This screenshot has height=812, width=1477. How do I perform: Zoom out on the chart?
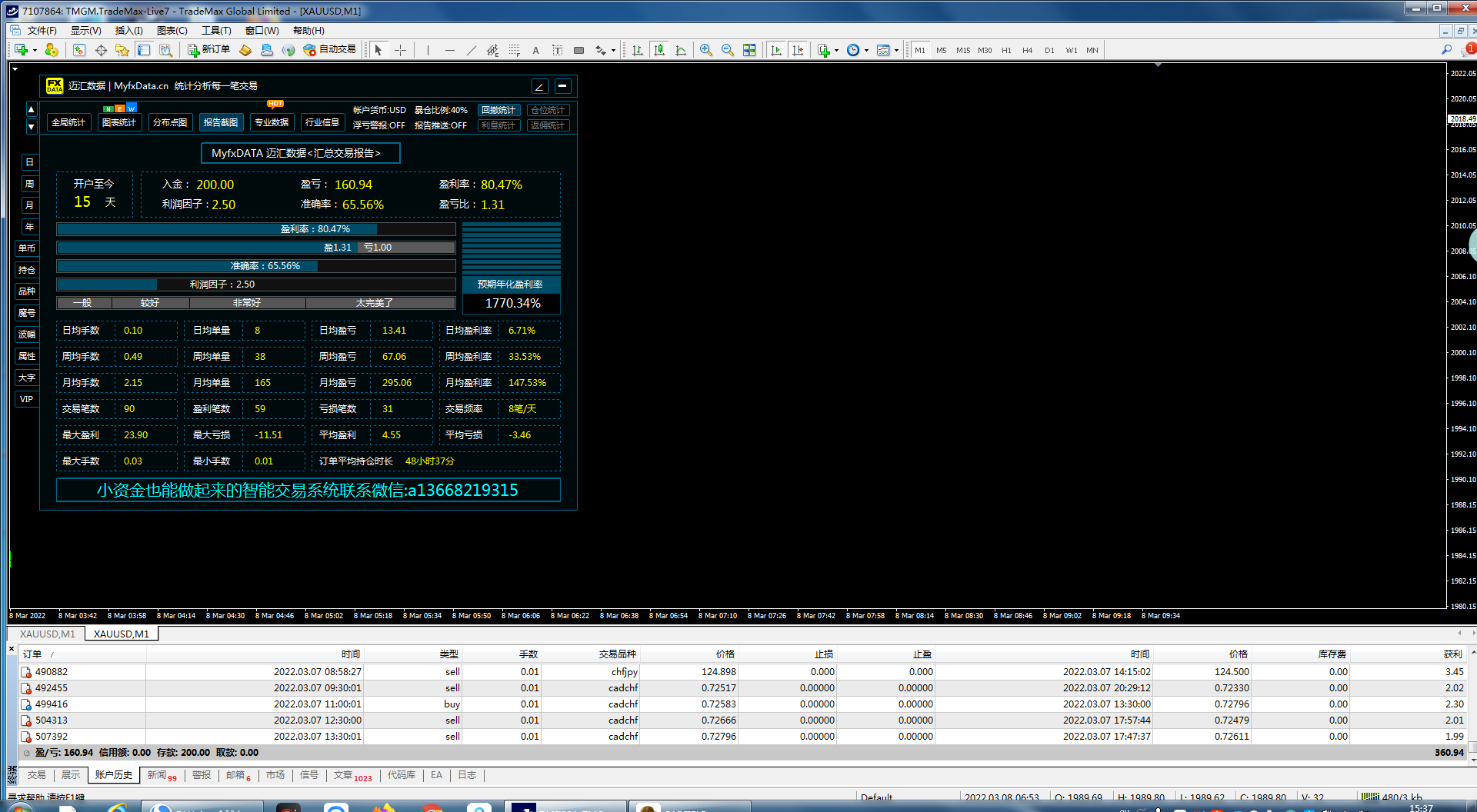(x=728, y=50)
